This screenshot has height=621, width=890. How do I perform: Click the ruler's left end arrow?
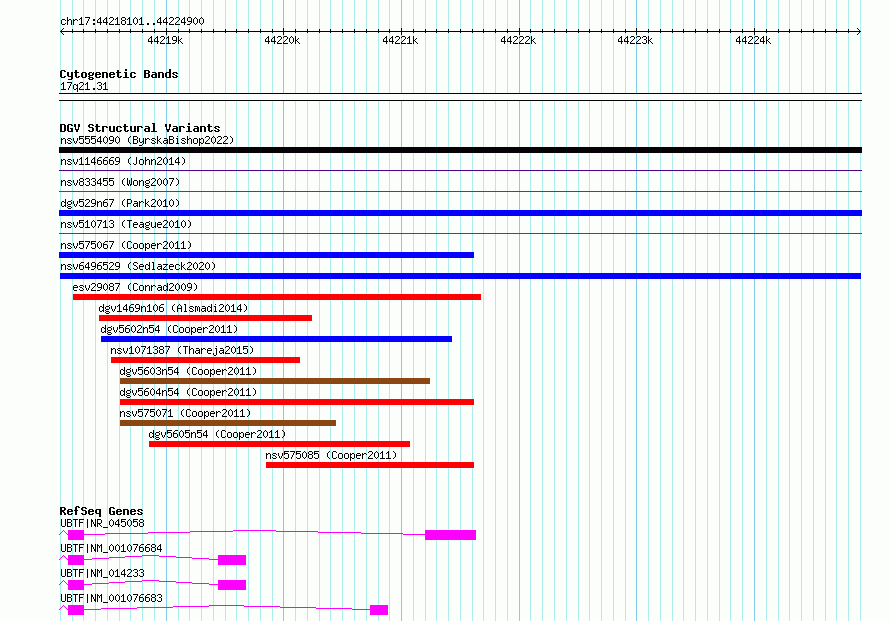point(62,32)
